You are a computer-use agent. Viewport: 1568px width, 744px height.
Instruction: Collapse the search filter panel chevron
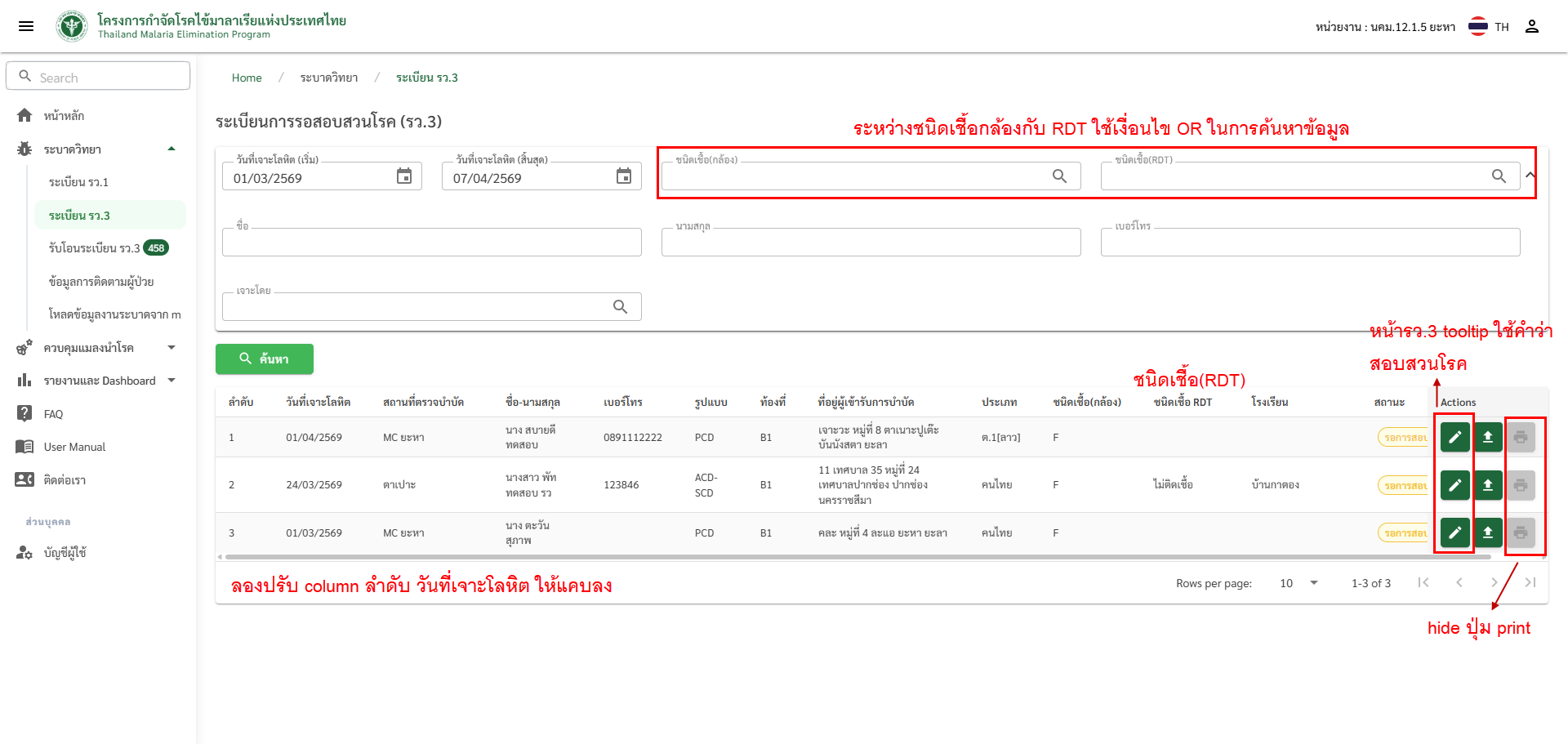[x=1530, y=175]
